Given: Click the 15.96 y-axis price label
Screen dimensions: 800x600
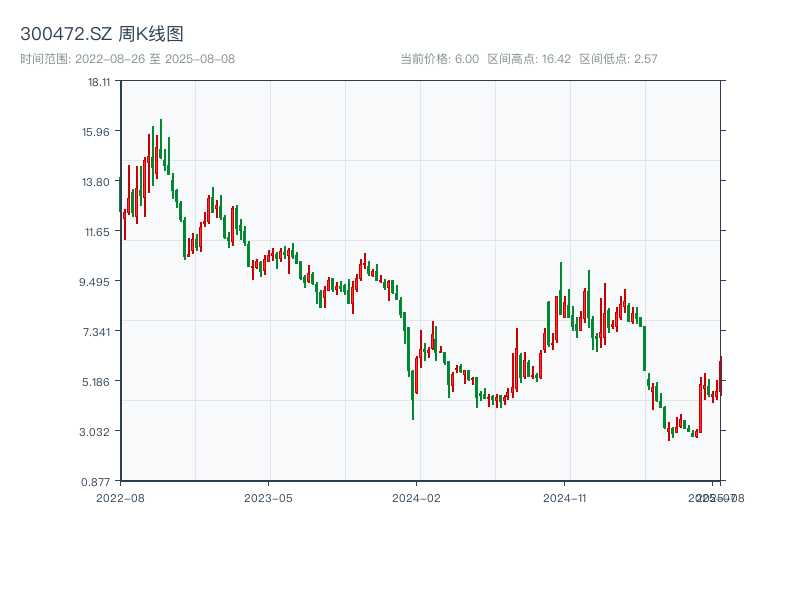Looking at the screenshot, I should (x=99, y=132).
